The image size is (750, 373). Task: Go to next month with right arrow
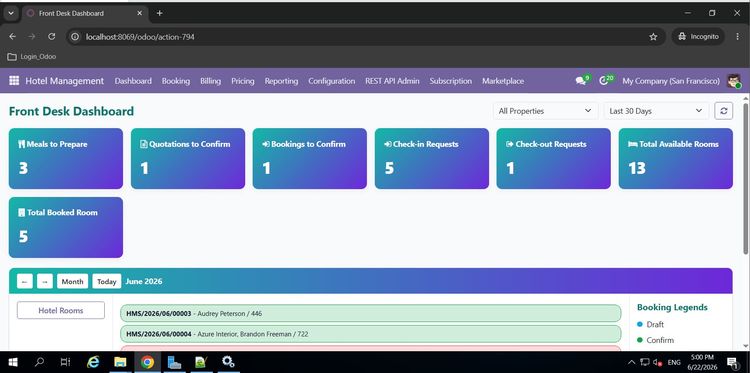tap(45, 281)
